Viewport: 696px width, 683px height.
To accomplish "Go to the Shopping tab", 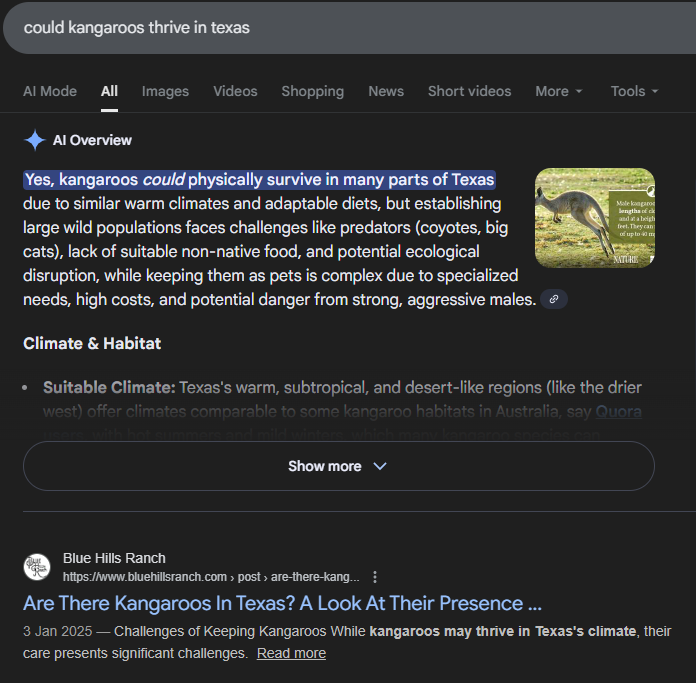I will [x=312, y=91].
